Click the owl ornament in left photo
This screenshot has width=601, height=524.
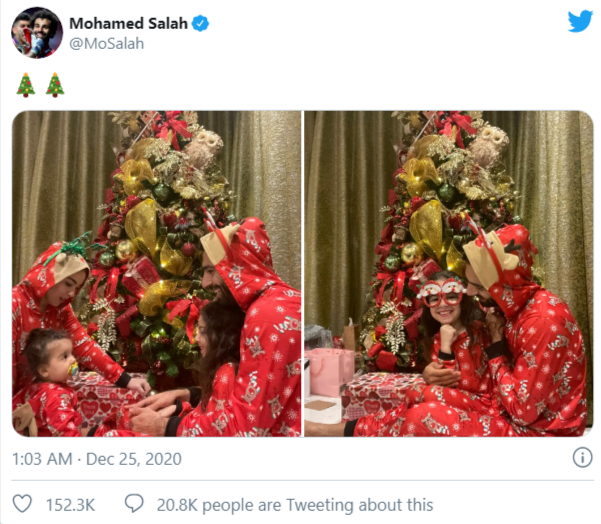point(204,148)
